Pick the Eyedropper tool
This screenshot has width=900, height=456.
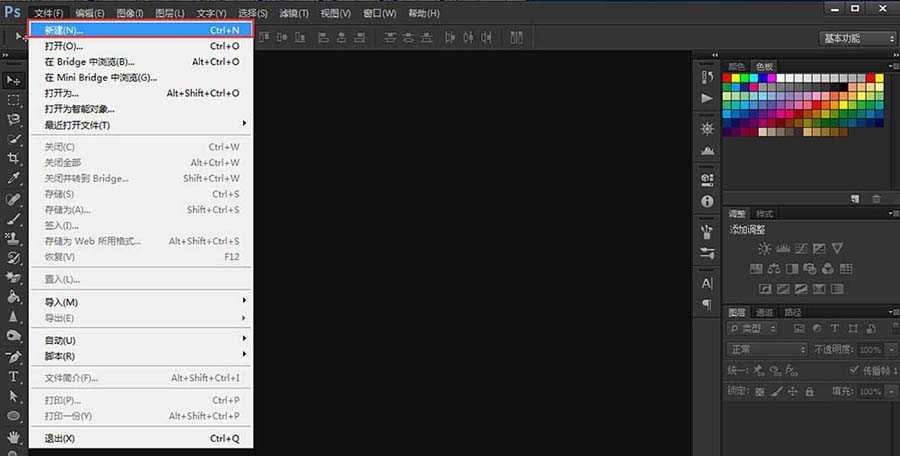point(14,178)
